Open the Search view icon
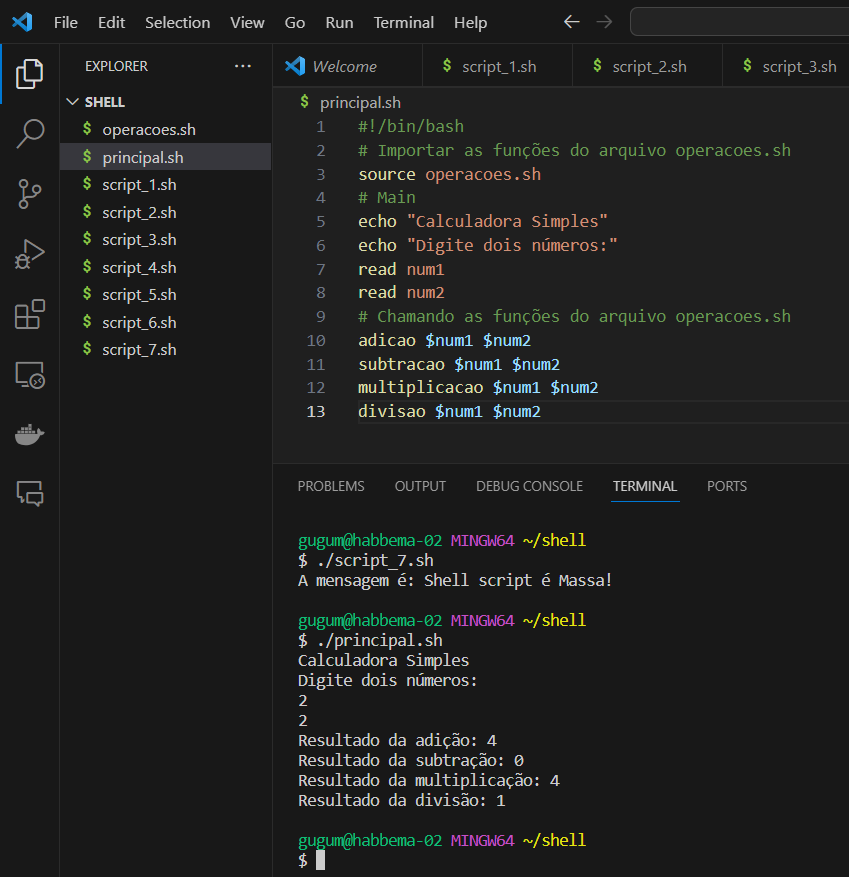The width and height of the screenshot is (849, 877). [29, 134]
